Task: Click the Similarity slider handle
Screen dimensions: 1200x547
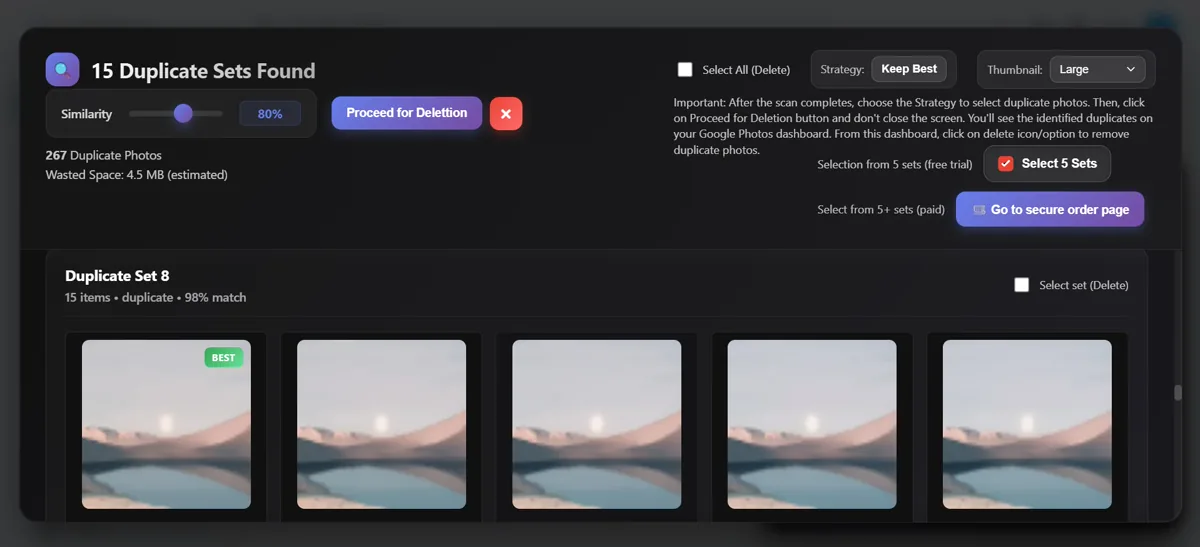Action: (x=183, y=113)
